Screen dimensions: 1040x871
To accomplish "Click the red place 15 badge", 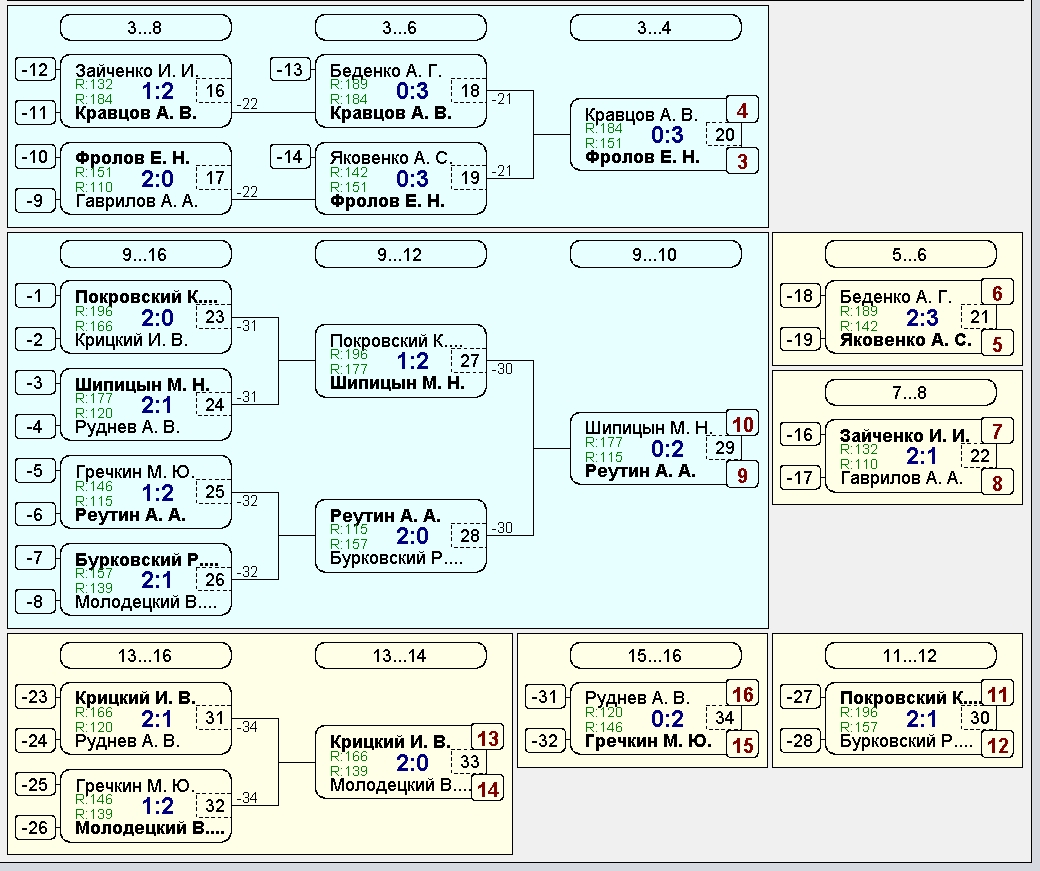I will (x=742, y=745).
